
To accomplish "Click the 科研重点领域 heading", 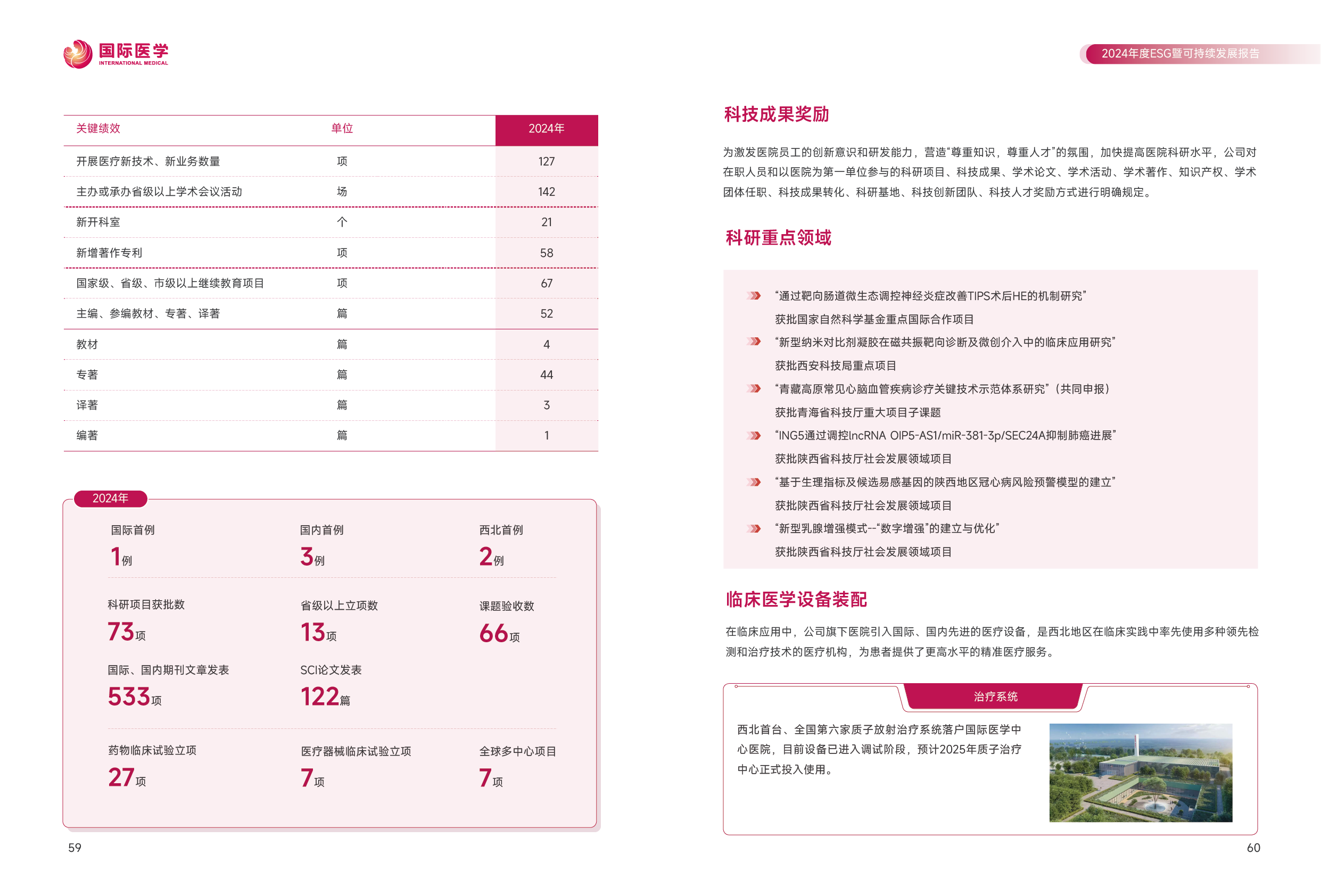I will [778, 237].
